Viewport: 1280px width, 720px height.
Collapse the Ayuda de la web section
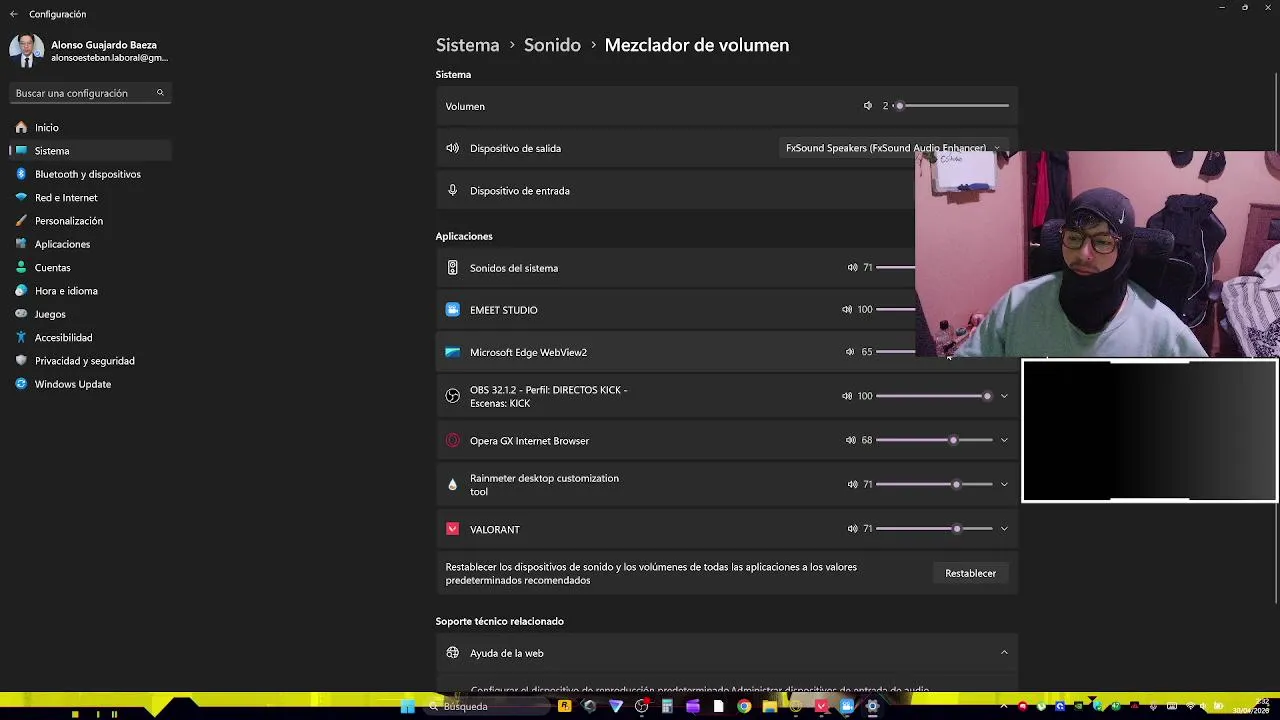tap(1004, 653)
